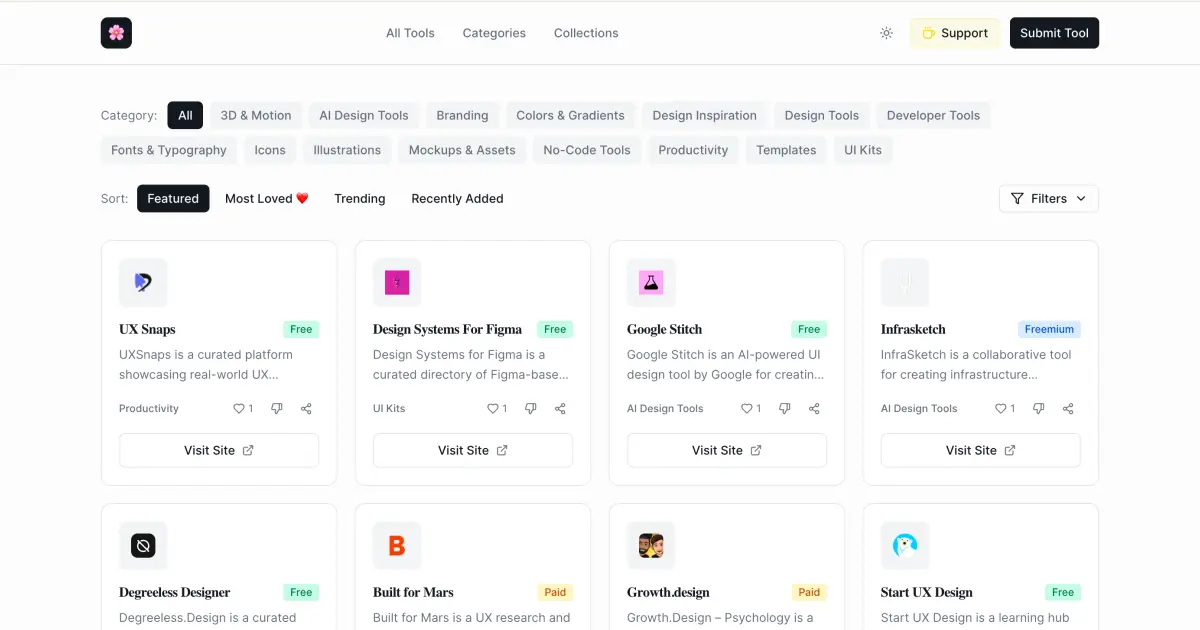Click the funnel icon beside Filters
1200x630 pixels.
point(1016,198)
